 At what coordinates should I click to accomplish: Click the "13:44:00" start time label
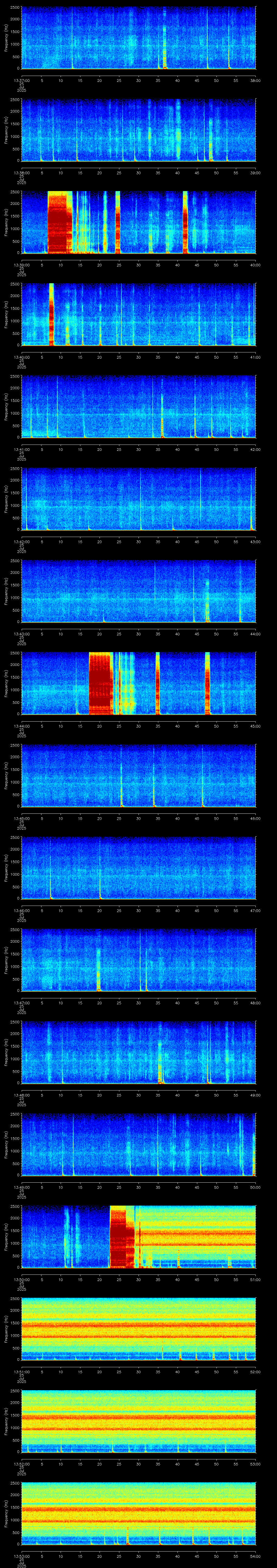point(21,726)
